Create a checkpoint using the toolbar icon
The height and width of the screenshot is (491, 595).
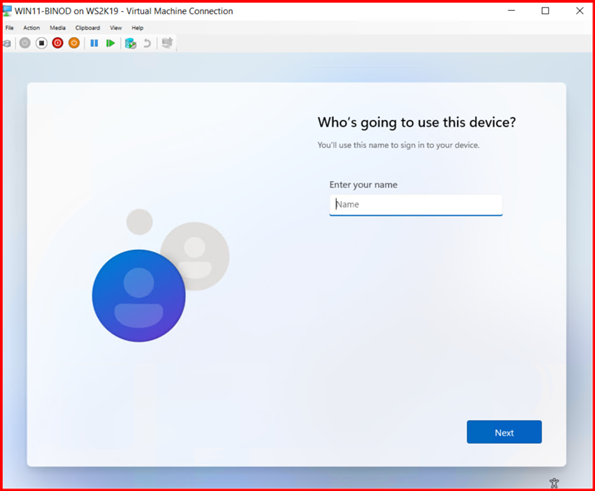[x=131, y=43]
